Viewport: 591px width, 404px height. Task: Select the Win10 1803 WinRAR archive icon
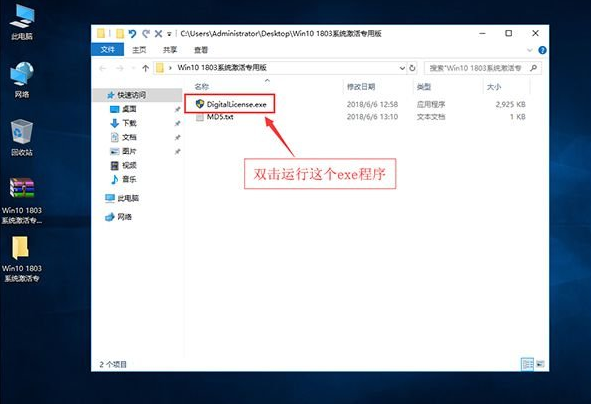point(22,200)
